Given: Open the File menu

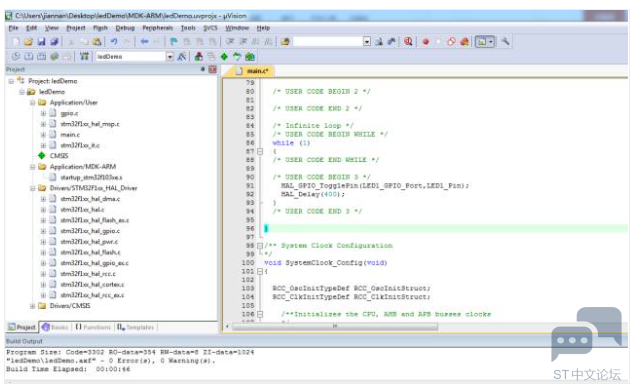Looking at the screenshot, I should click(14, 28).
